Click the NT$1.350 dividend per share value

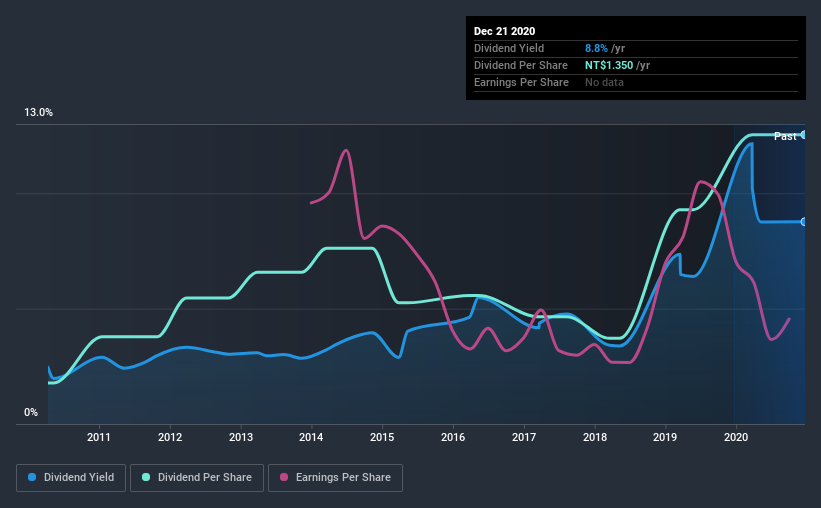coord(609,65)
